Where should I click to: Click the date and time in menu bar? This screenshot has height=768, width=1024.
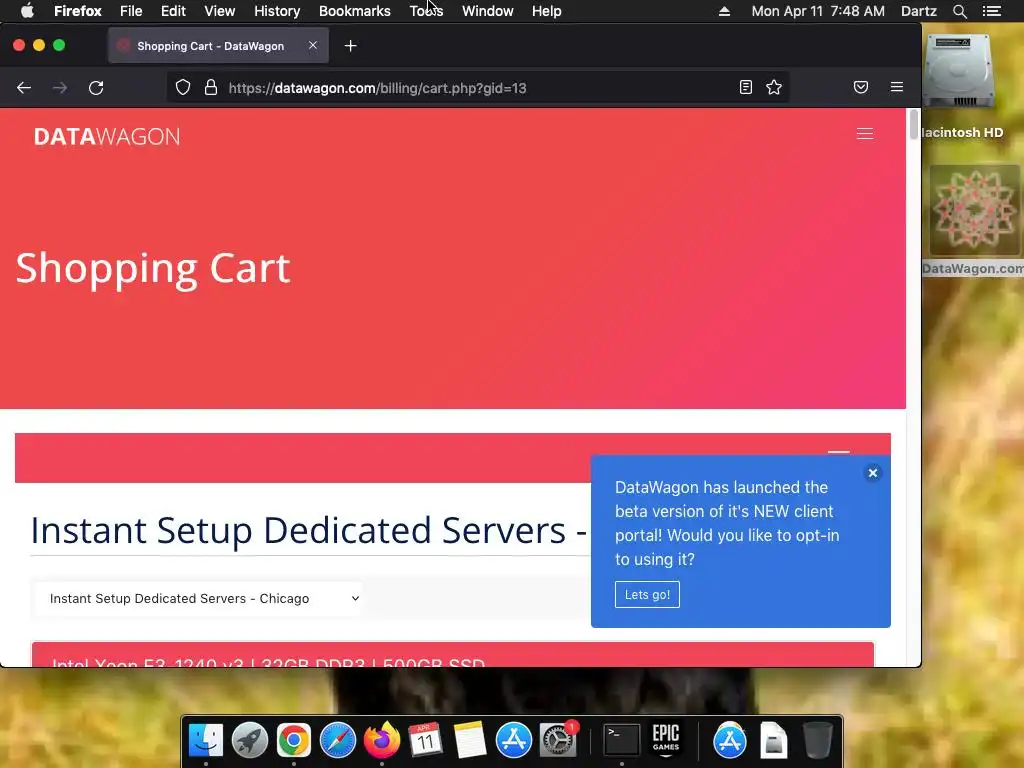tap(818, 11)
